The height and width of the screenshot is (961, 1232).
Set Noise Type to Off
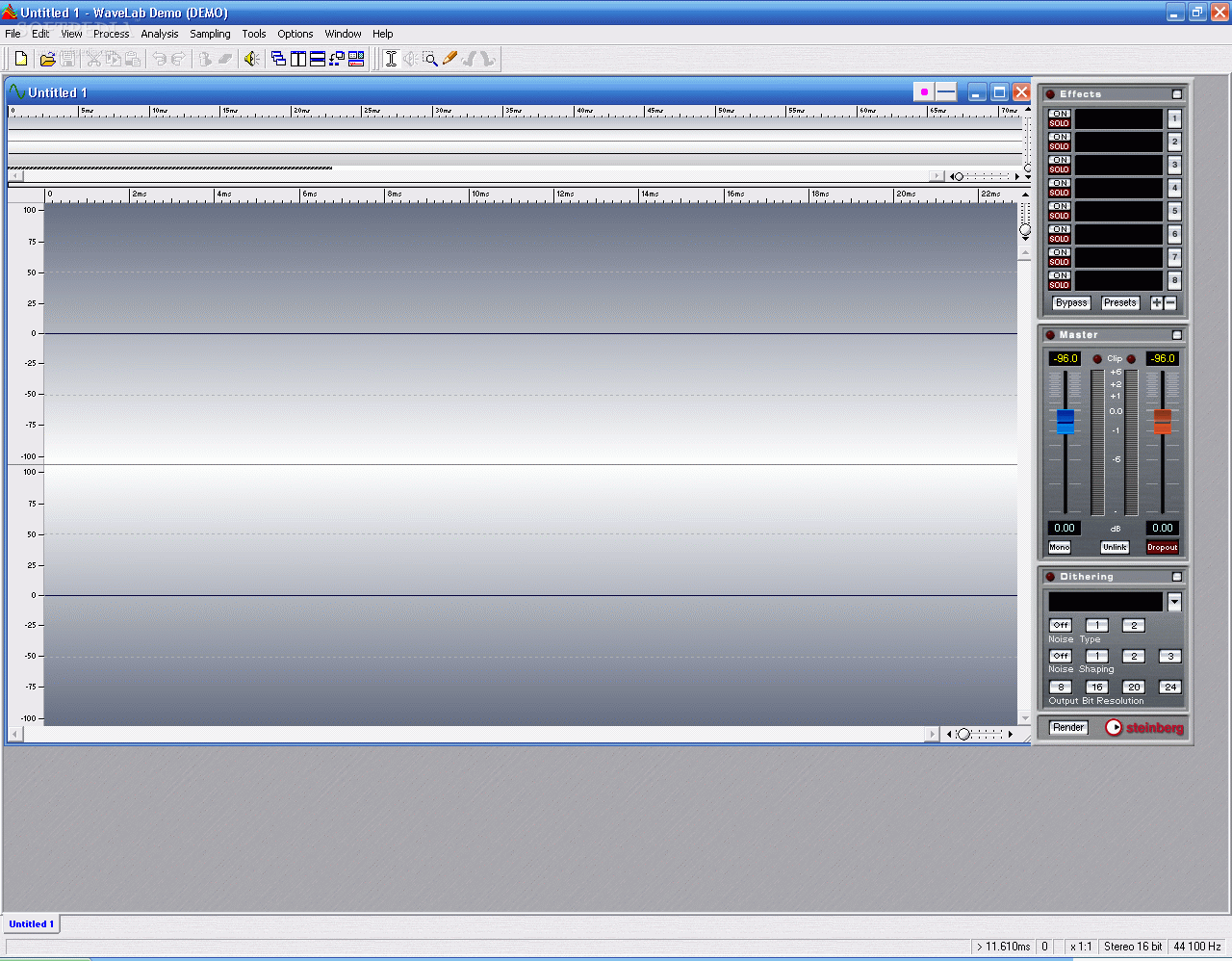[x=1061, y=625]
